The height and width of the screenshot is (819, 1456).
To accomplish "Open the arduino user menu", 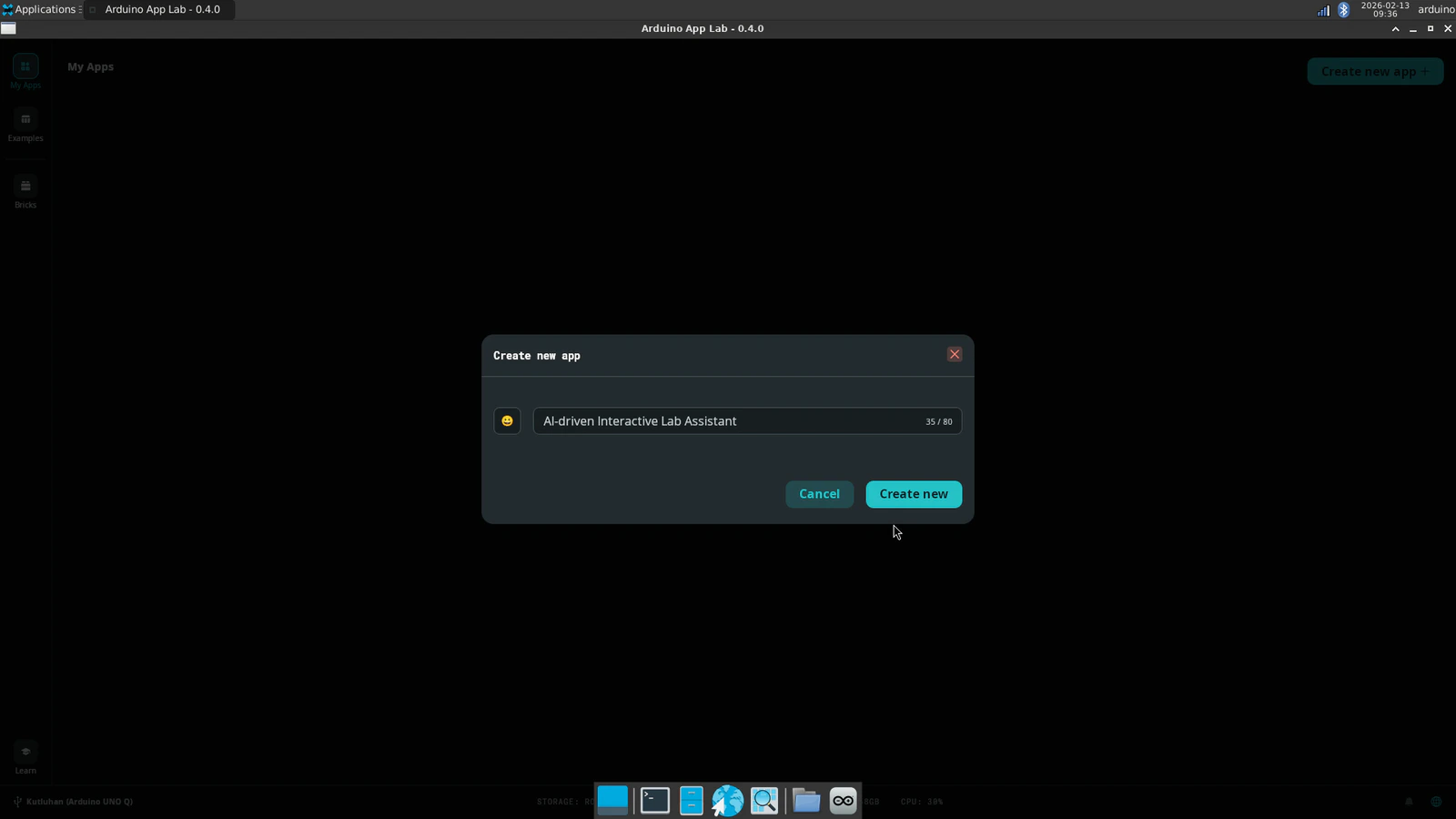I will [1436, 9].
